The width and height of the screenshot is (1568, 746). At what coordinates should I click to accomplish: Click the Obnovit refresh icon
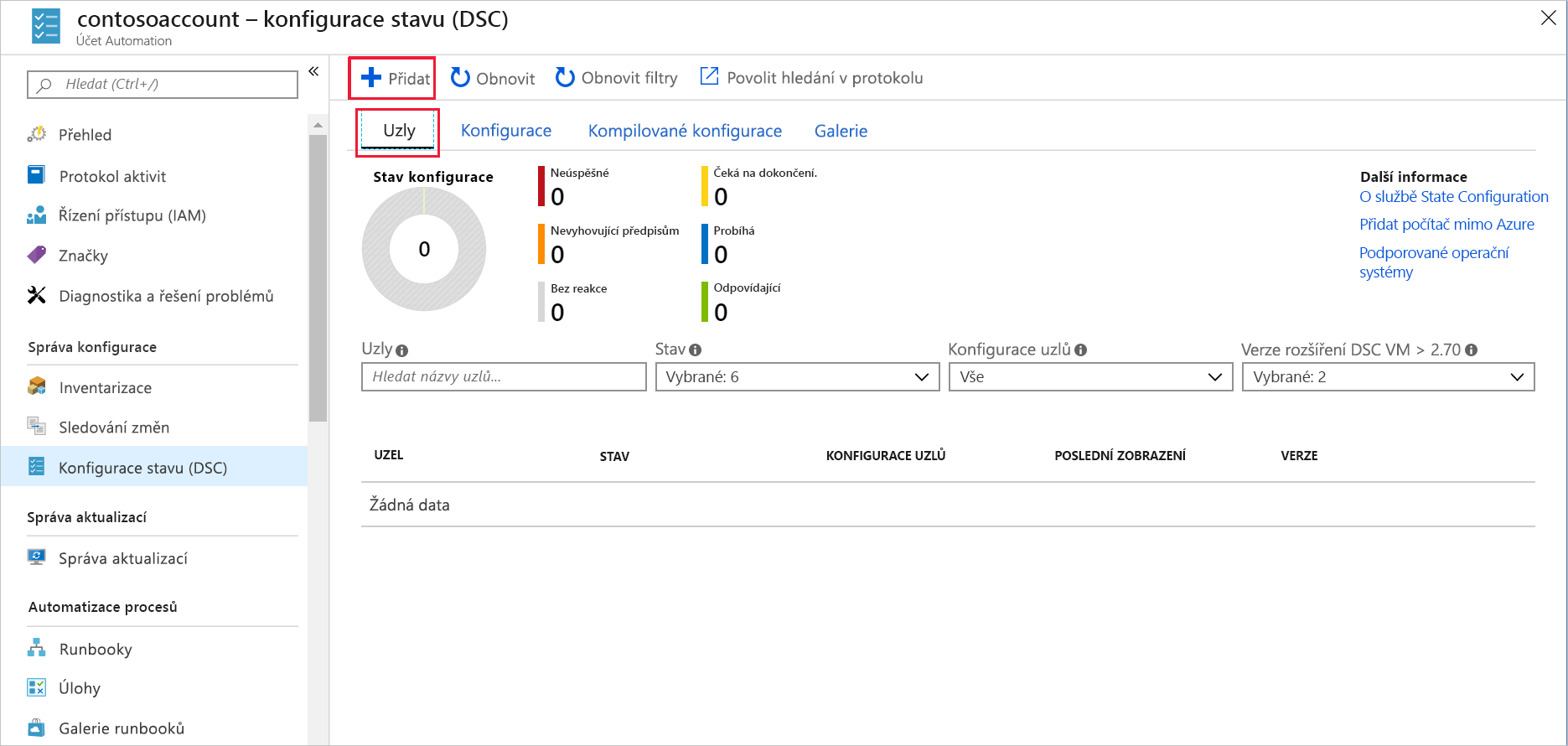pyautogui.click(x=460, y=78)
